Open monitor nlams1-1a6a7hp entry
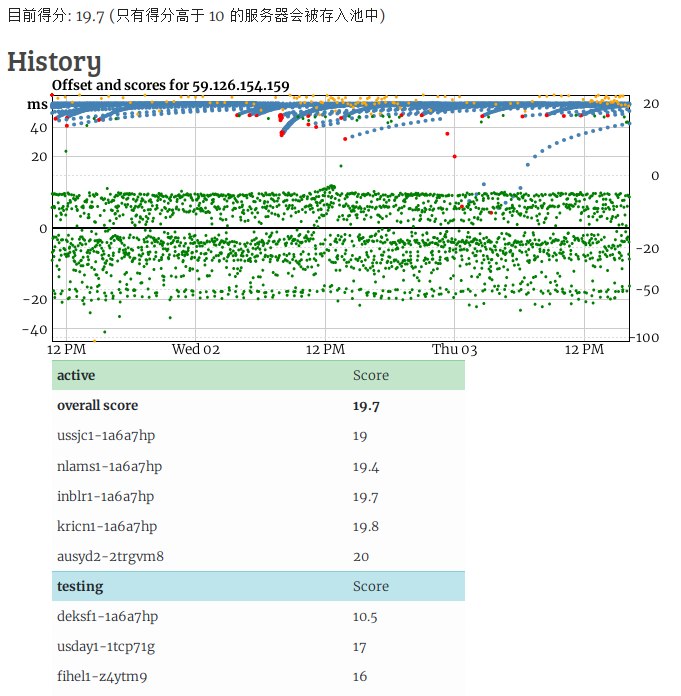Viewport: 681px width, 696px height. (109, 466)
